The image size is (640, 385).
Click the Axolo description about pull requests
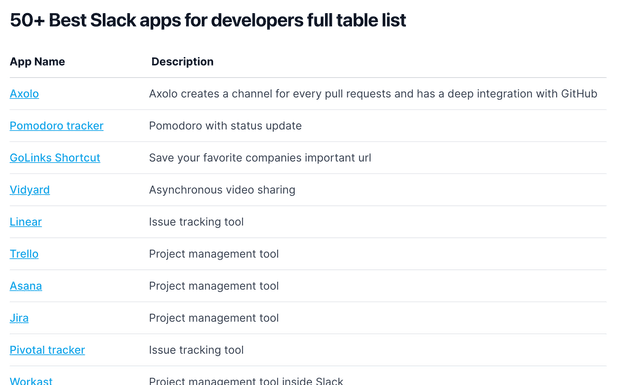[x=373, y=94]
